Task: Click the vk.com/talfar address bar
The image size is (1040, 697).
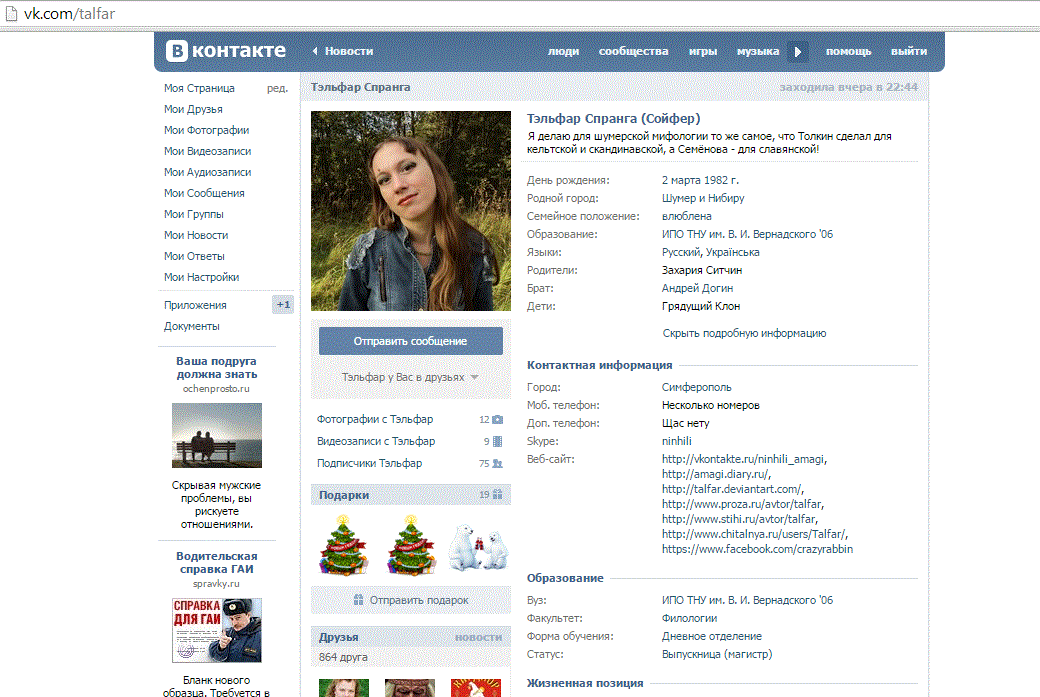Action: (70, 13)
